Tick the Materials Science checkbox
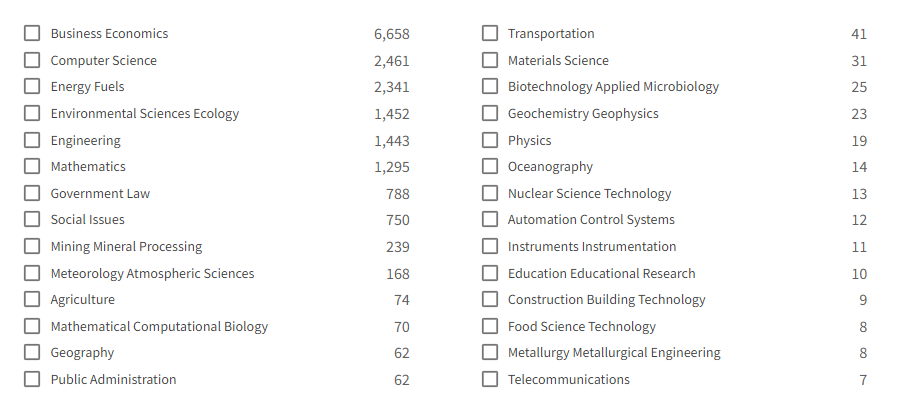Image resolution: width=901 pixels, height=402 pixels. [490, 60]
